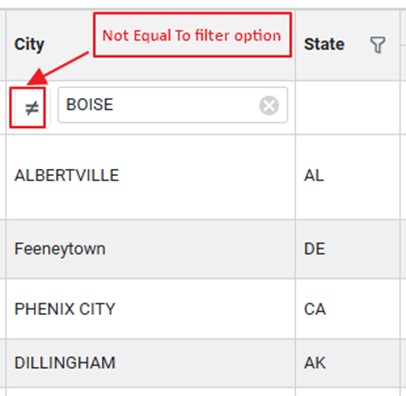
Task: Sort by the City column header
Action: tap(29, 44)
